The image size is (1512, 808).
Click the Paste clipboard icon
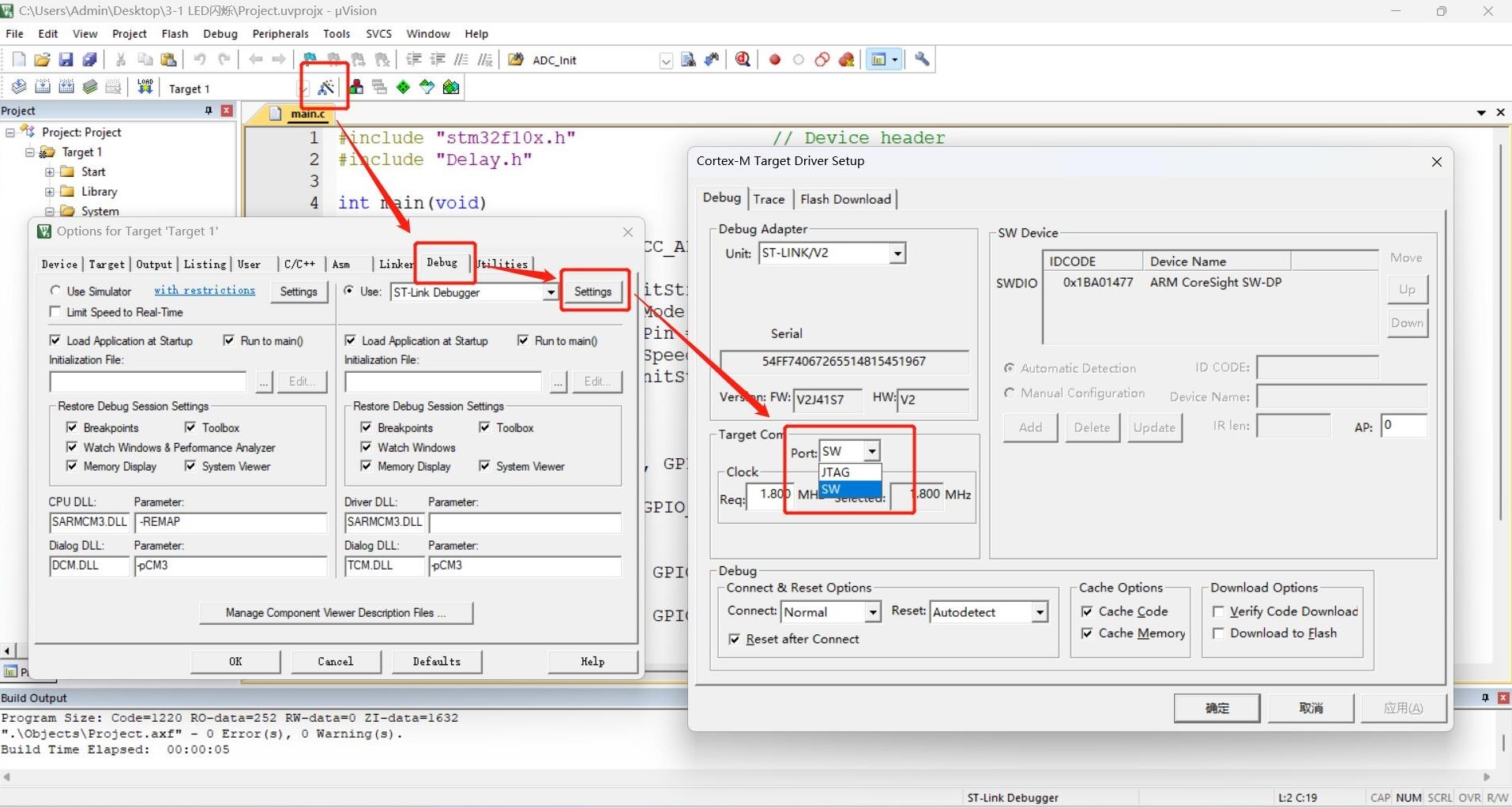click(168, 60)
